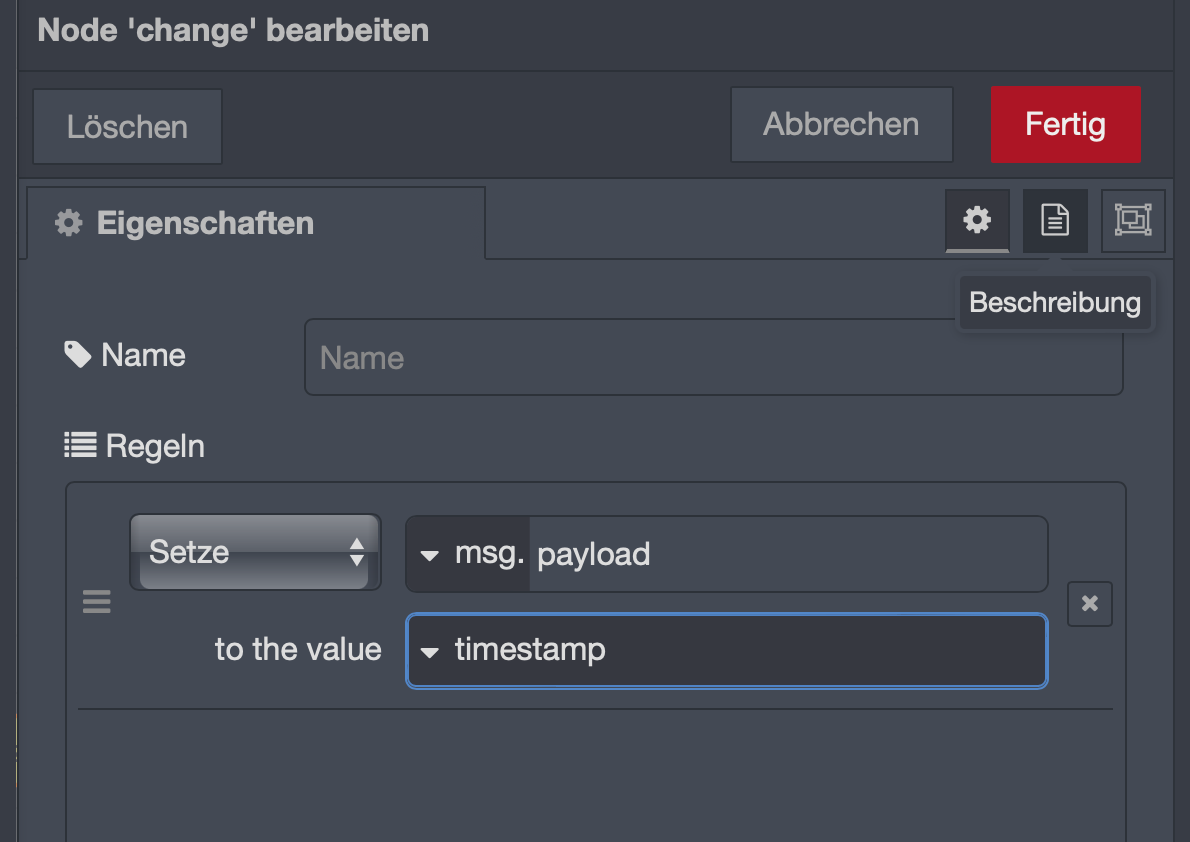Click the dialog title 'Node change bearbeiten'

(x=233, y=30)
